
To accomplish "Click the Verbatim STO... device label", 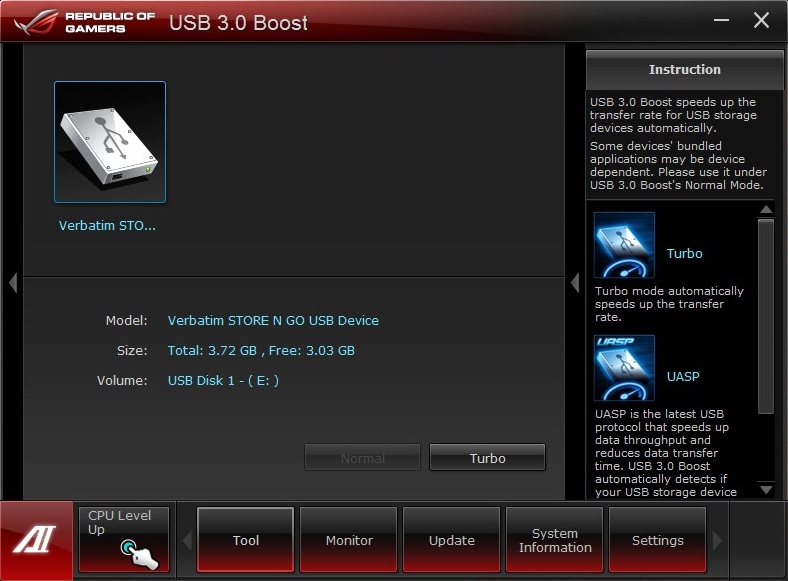I will tap(107, 226).
